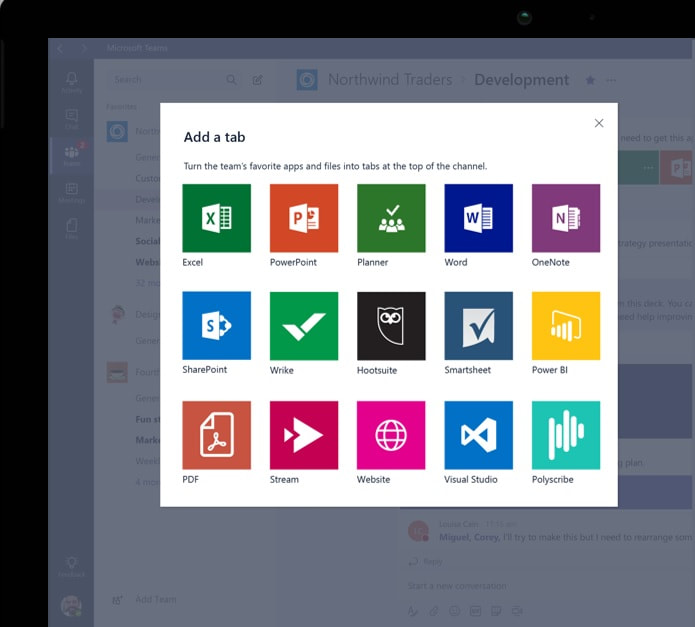Choose the Stream app tile
The height and width of the screenshot is (627, 695).
pyautogui.click(x=304, y=435)
